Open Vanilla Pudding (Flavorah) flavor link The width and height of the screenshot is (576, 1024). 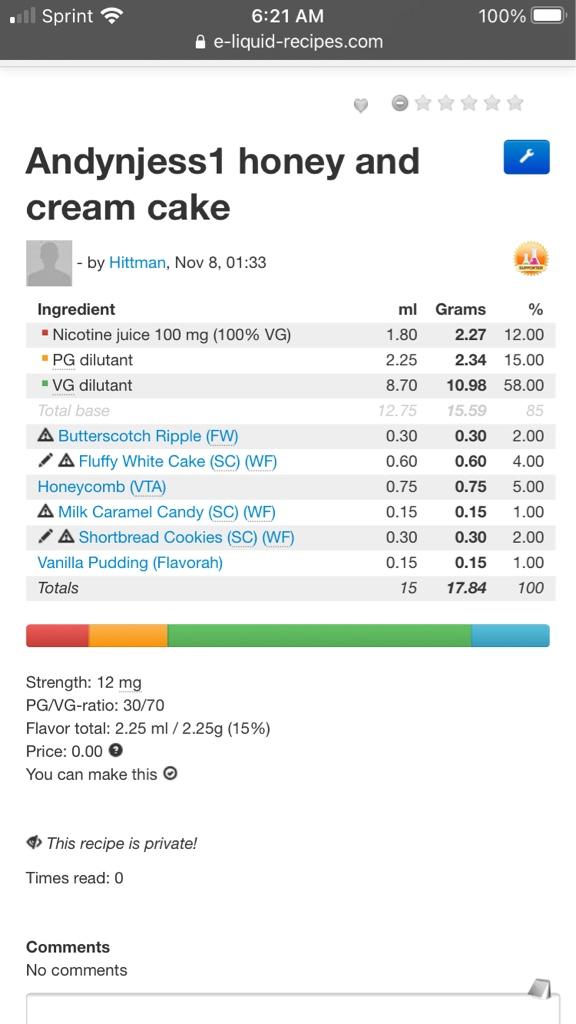(130, 562)
